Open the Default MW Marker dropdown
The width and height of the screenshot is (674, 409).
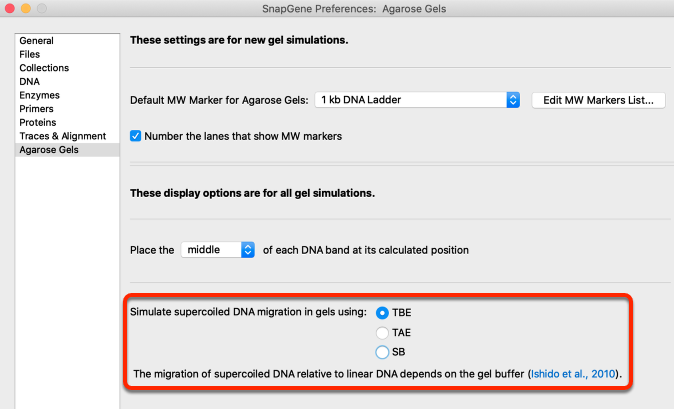417,100
